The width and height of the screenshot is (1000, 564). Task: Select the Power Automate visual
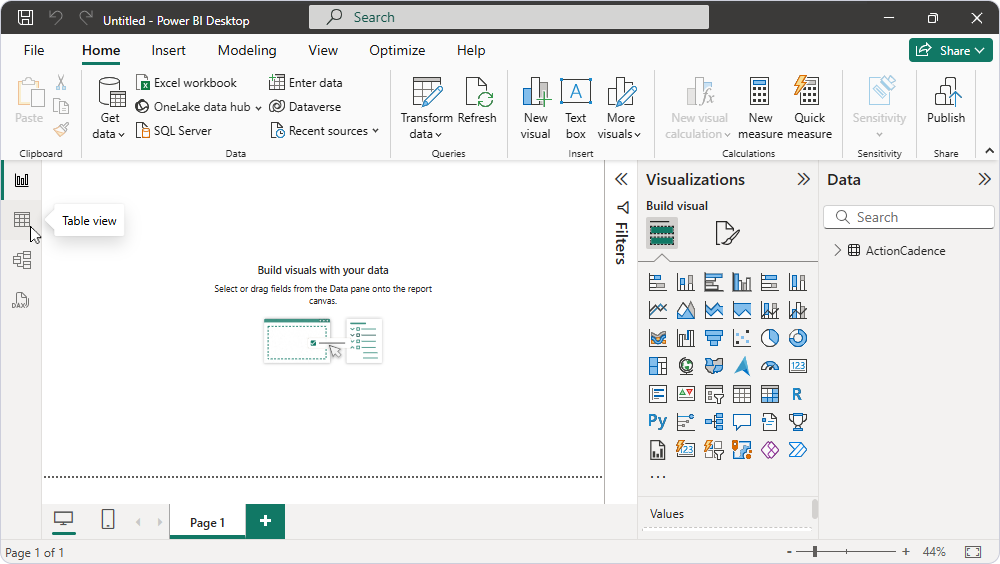point(798,450)
